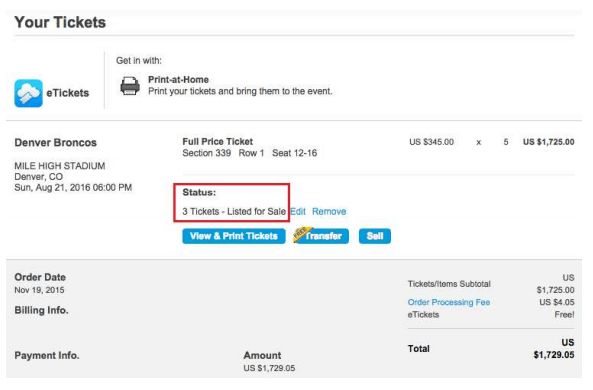593x390 pixels.
Task: Click the Total amount US $1,729.05
Action: (x=554, y=349)
